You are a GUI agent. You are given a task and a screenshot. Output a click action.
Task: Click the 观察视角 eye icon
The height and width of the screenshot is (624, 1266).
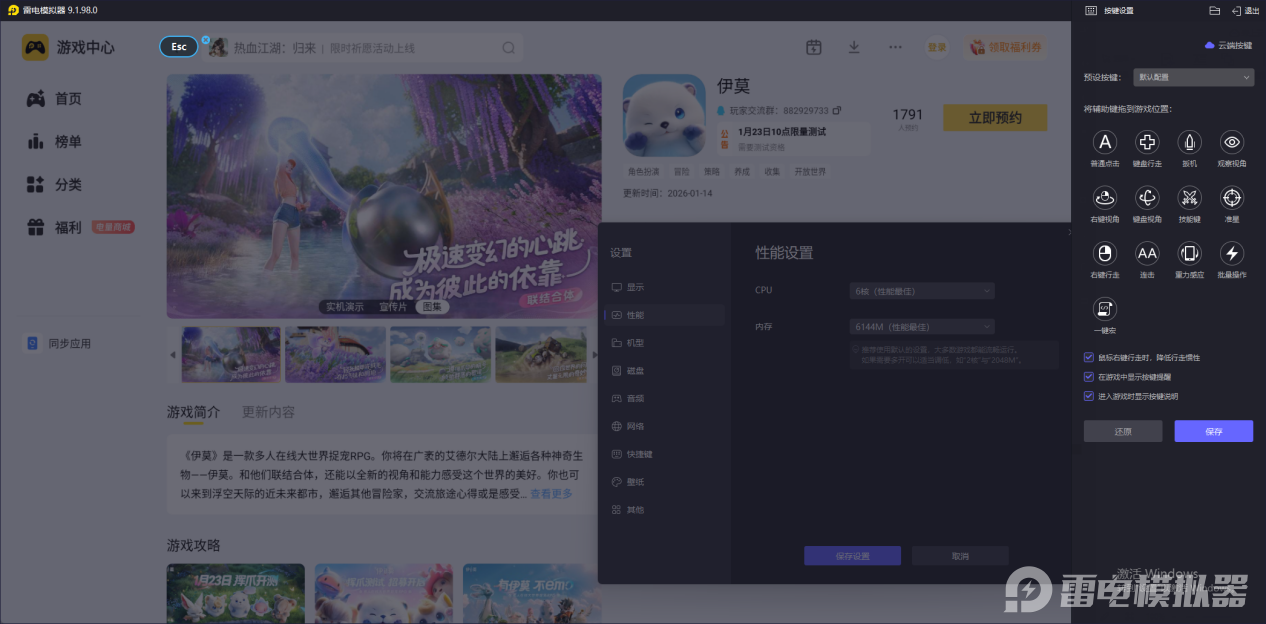pos(1232,142)
